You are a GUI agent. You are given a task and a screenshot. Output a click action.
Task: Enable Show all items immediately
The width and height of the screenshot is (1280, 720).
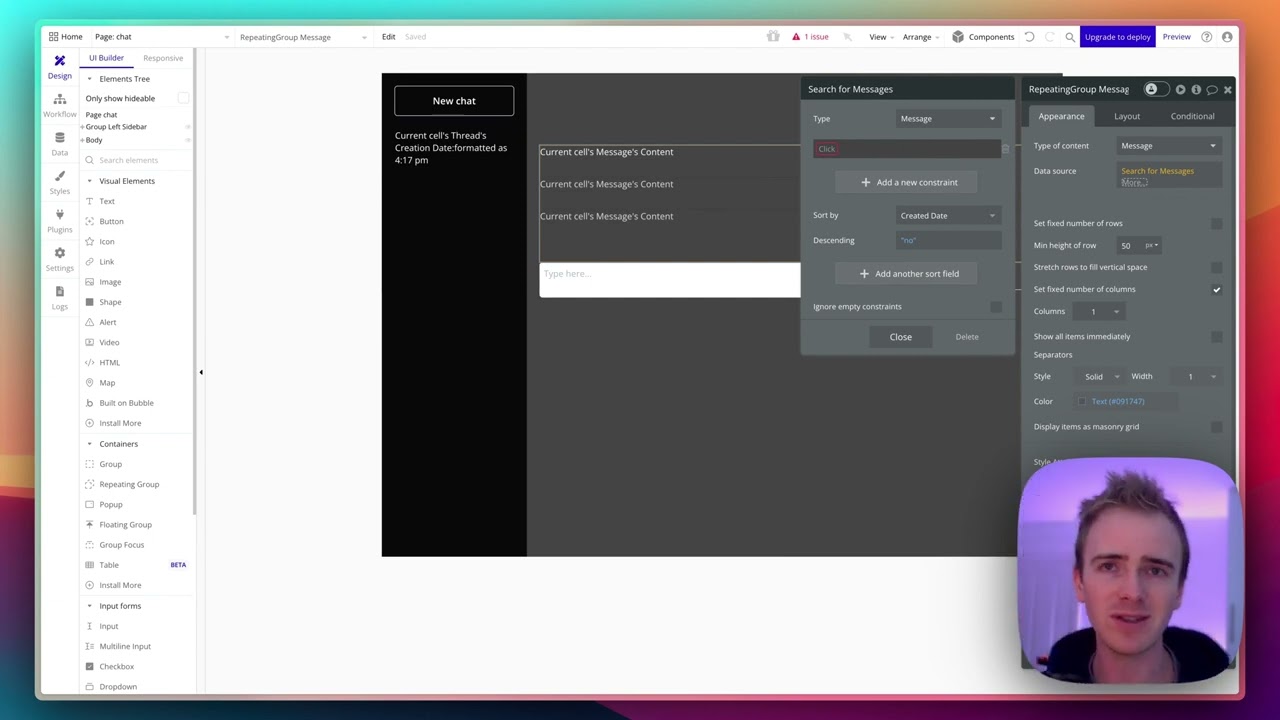click(1216, 336)
